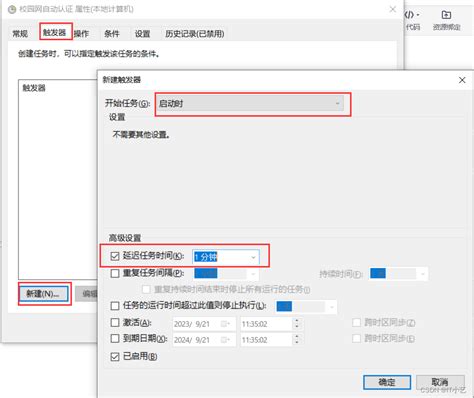Open the 激活 date picker calendar
The height and width of the screenshot is (398, 474).
(x=226, y=324)
